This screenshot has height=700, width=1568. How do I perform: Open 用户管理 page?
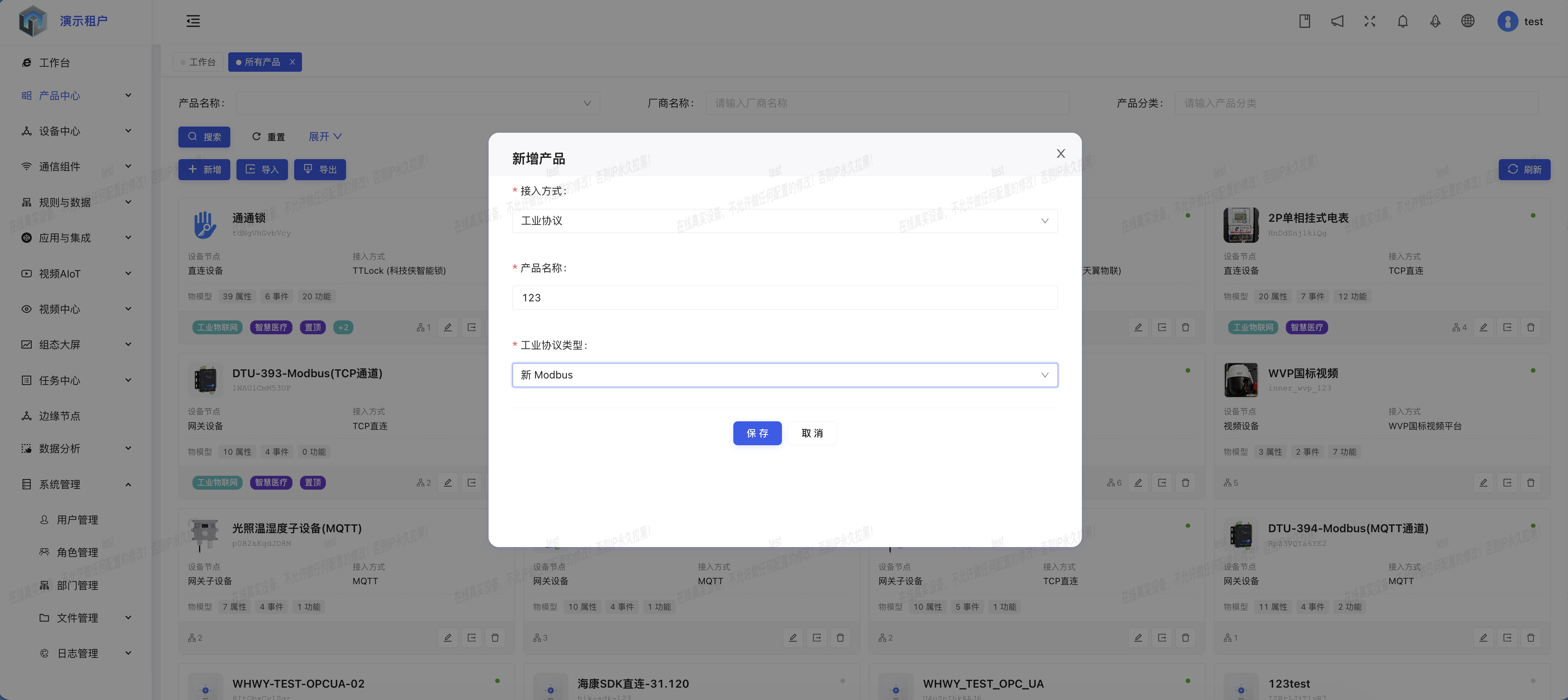77,520
